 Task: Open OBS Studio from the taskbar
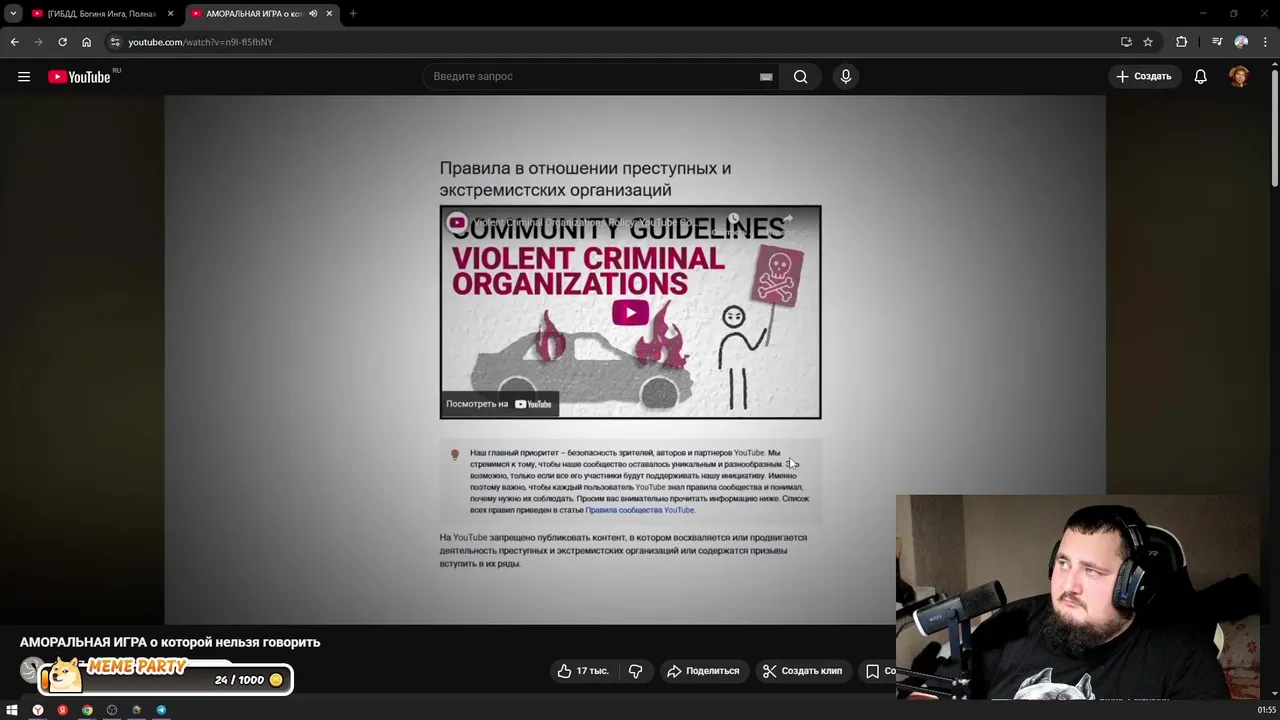click(x=112, y=710)
